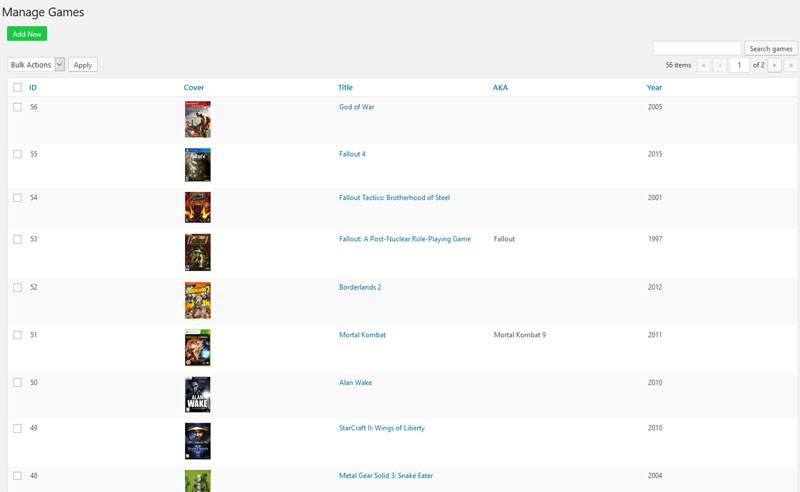Image resolution: width=800 pixels, height=492 pixels.
Task: Click the year 2004 cell
Action: point(655,476)
